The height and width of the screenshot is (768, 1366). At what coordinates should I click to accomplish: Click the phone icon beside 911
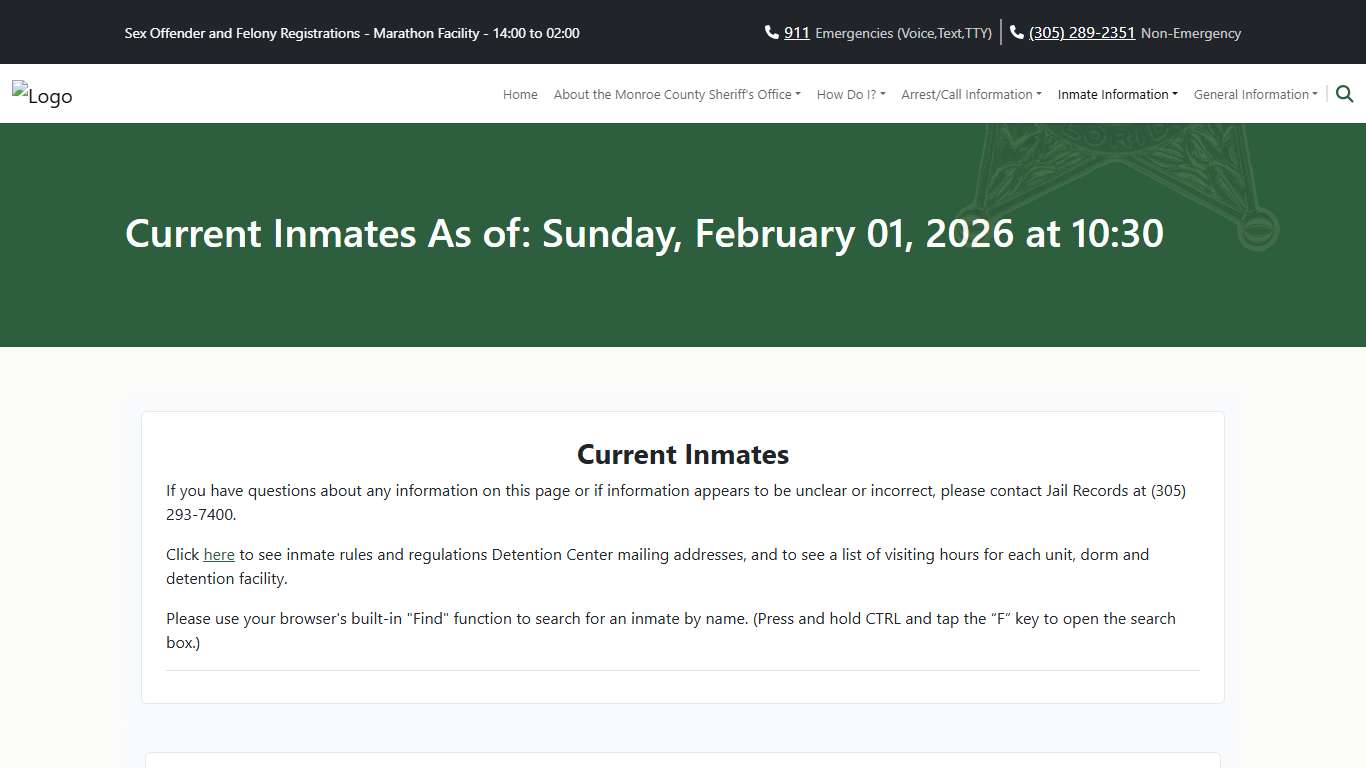(771, 33)
